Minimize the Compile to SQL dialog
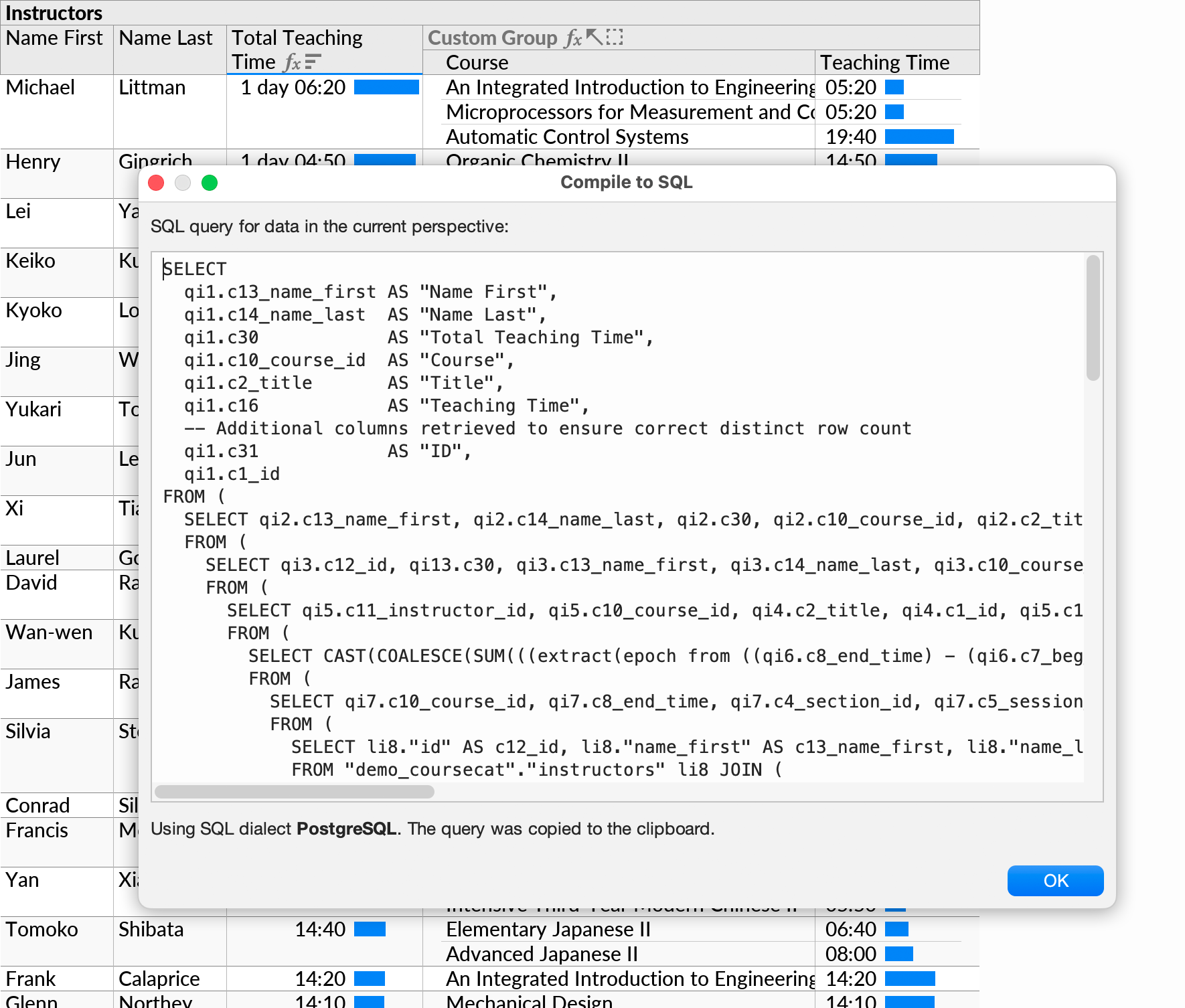The height and width of the screenshot is (1008, 1185). [183, 183]
